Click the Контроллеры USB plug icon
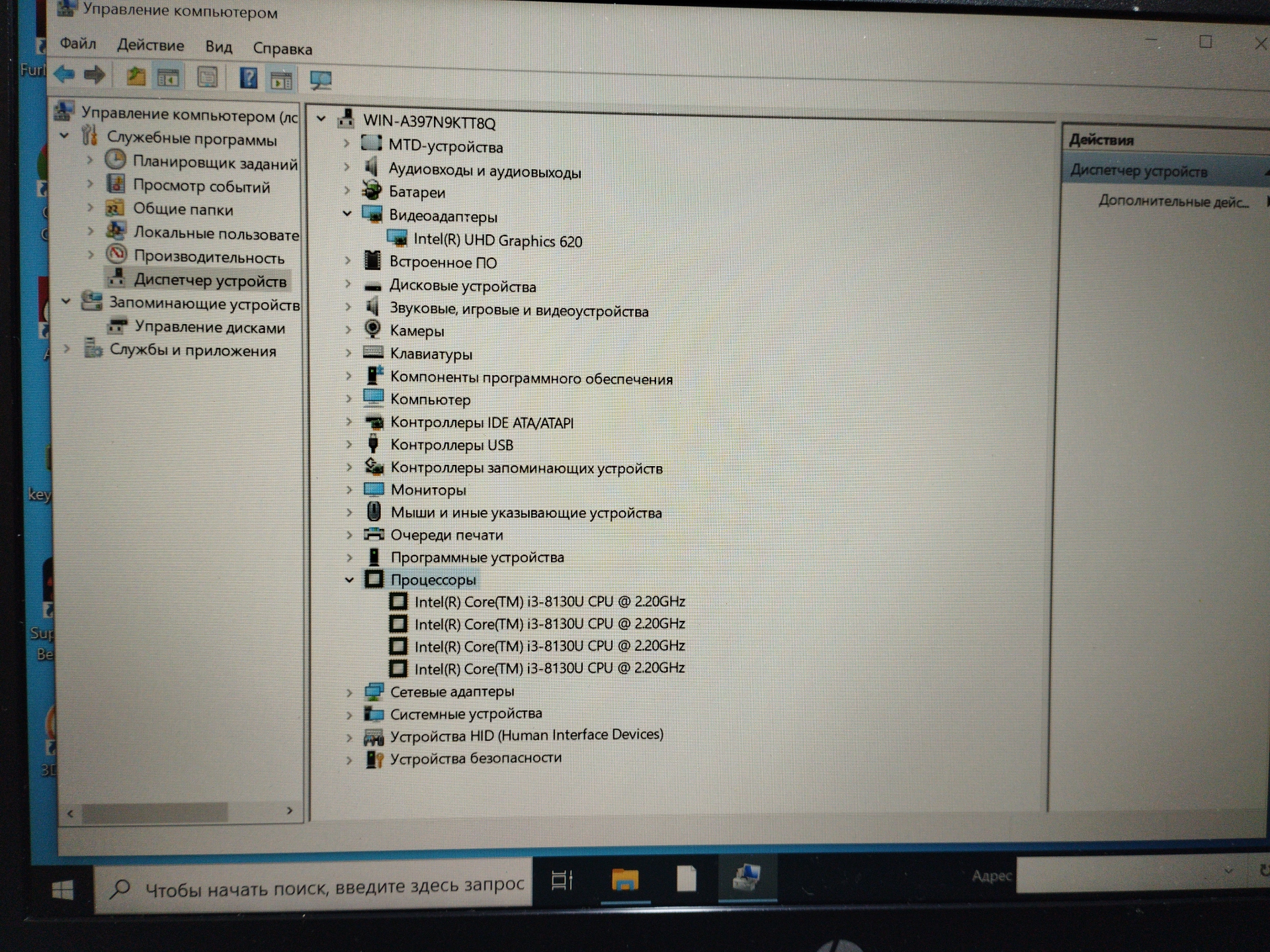 tap(373, 443)
